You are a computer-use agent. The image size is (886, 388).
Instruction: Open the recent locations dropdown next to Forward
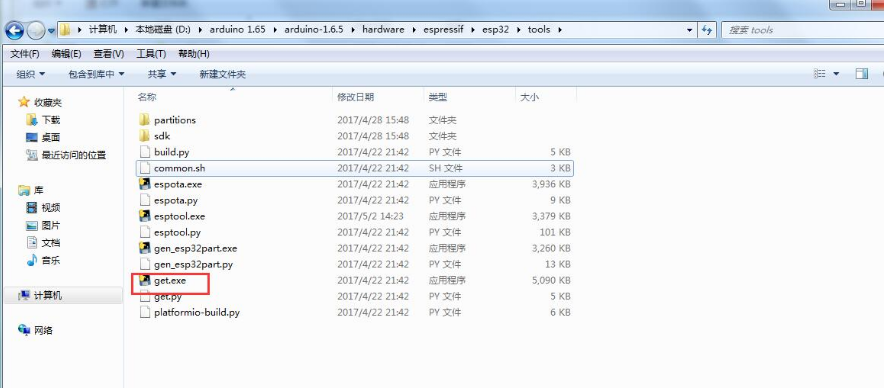tap(51, 30)
